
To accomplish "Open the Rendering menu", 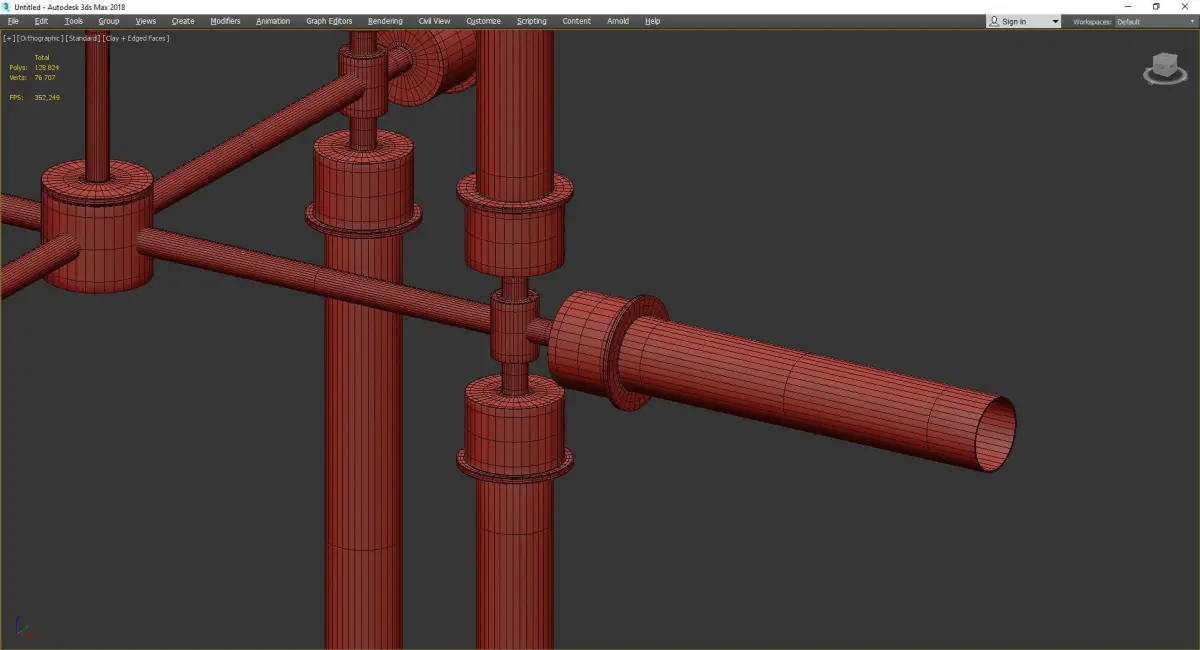I will point(385,21).
